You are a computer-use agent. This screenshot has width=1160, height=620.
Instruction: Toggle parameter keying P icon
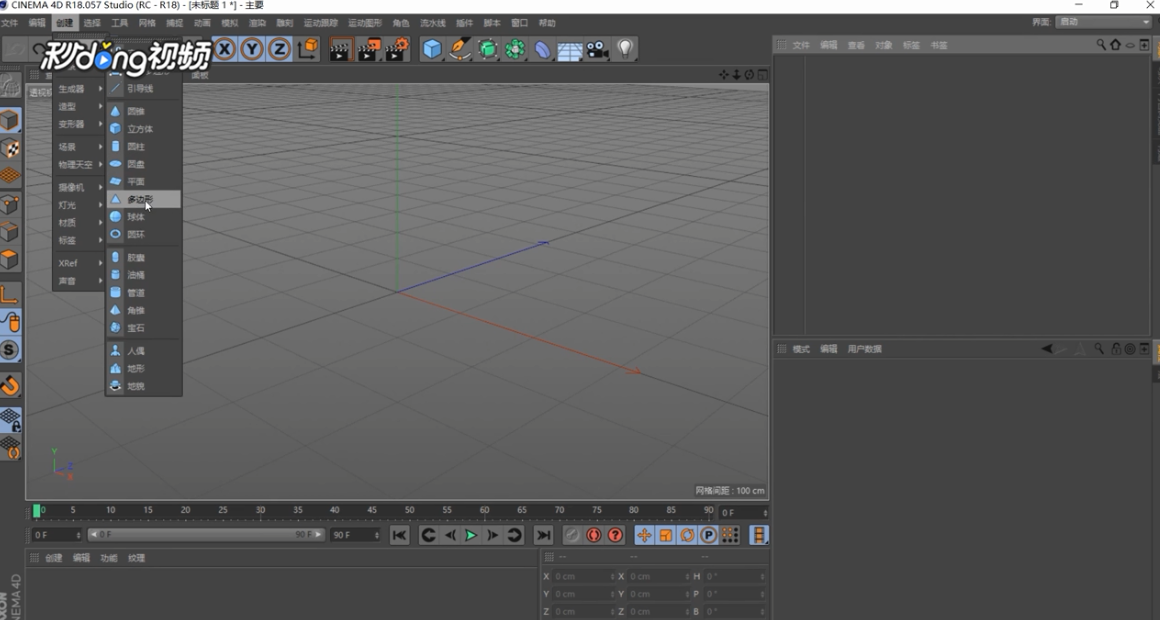coord(709,535)
